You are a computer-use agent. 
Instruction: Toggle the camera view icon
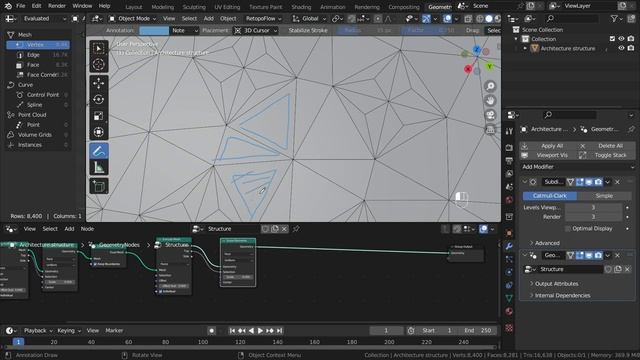(490, 116)
